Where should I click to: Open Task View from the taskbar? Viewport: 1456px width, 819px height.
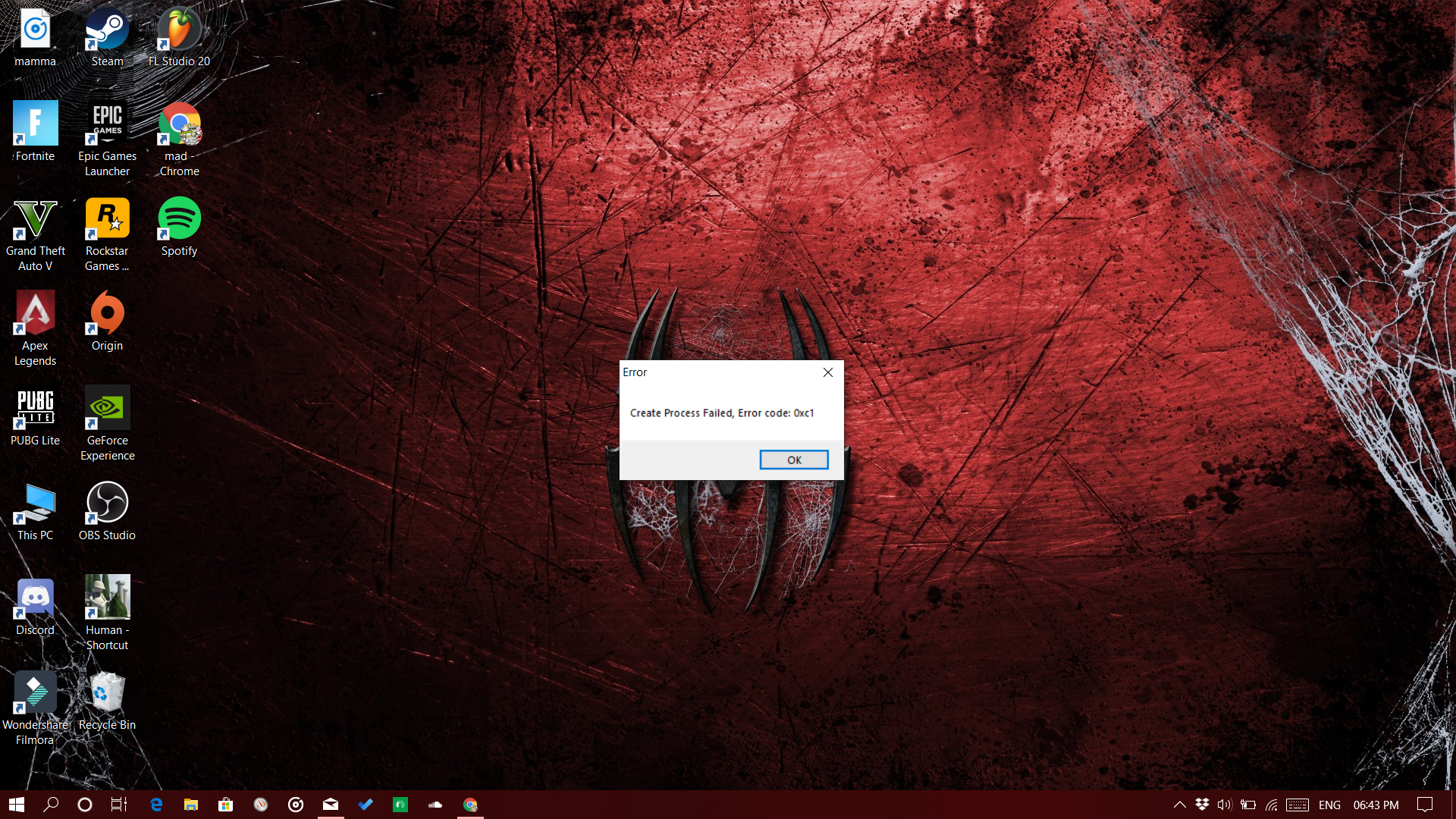[119, 805]
